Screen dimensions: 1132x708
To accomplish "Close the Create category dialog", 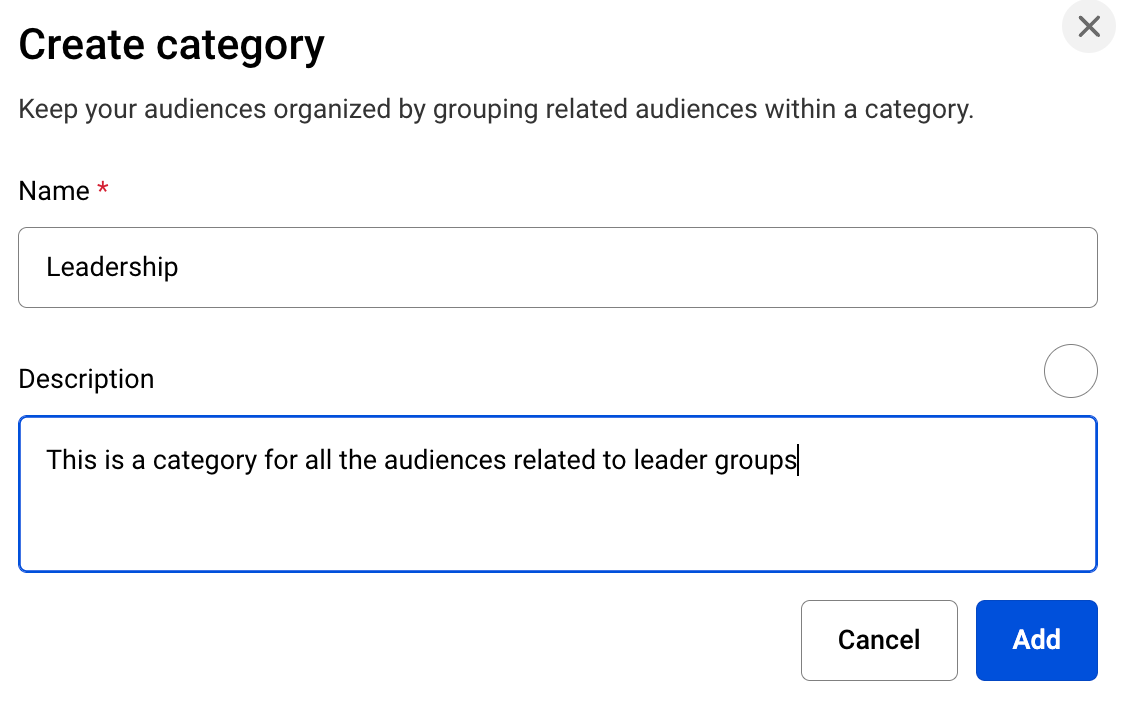I will point(1089,26).
